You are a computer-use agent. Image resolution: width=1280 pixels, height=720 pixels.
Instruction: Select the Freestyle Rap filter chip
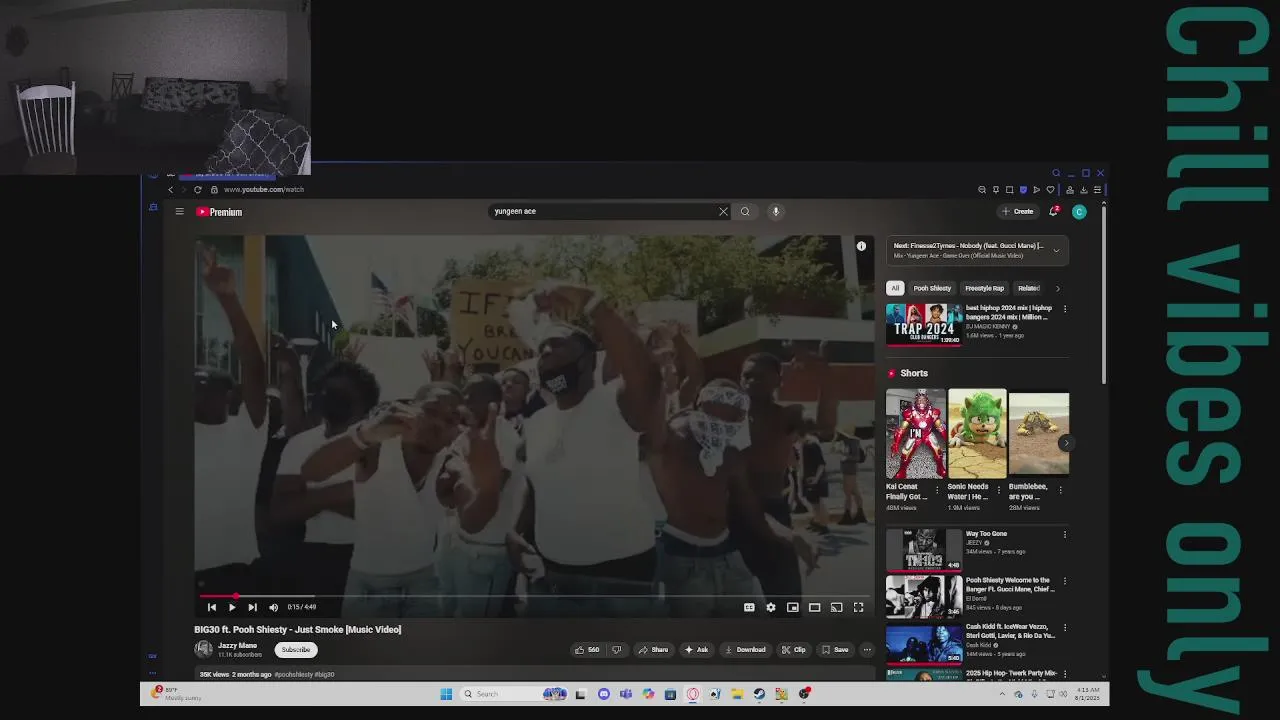[984, 288]
